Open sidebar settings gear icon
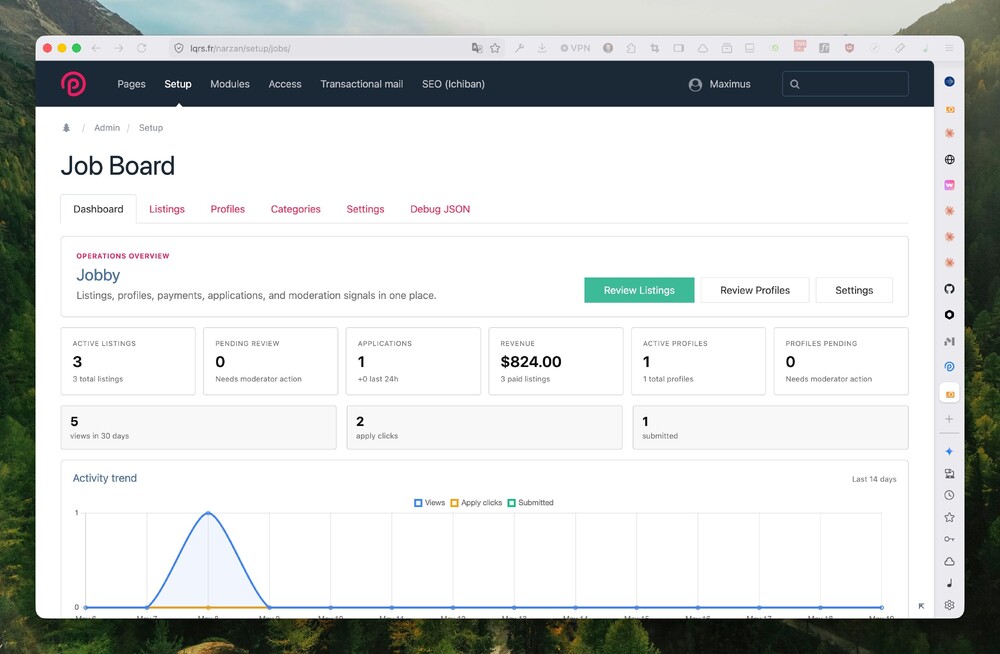 tap(949, 605)
